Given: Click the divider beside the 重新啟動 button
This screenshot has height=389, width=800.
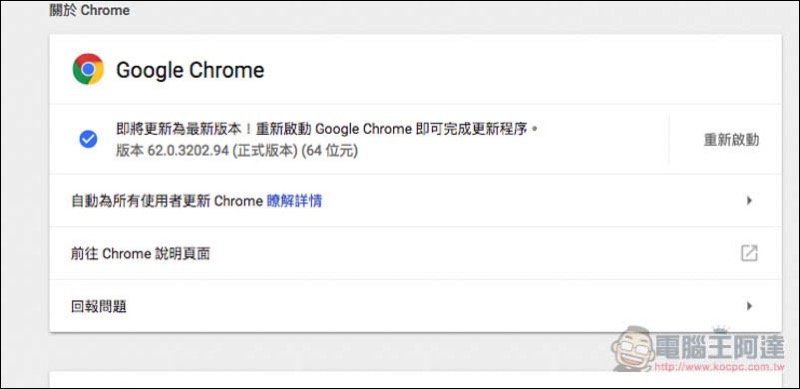Looking at the screenshot, I should pos(669,139).
